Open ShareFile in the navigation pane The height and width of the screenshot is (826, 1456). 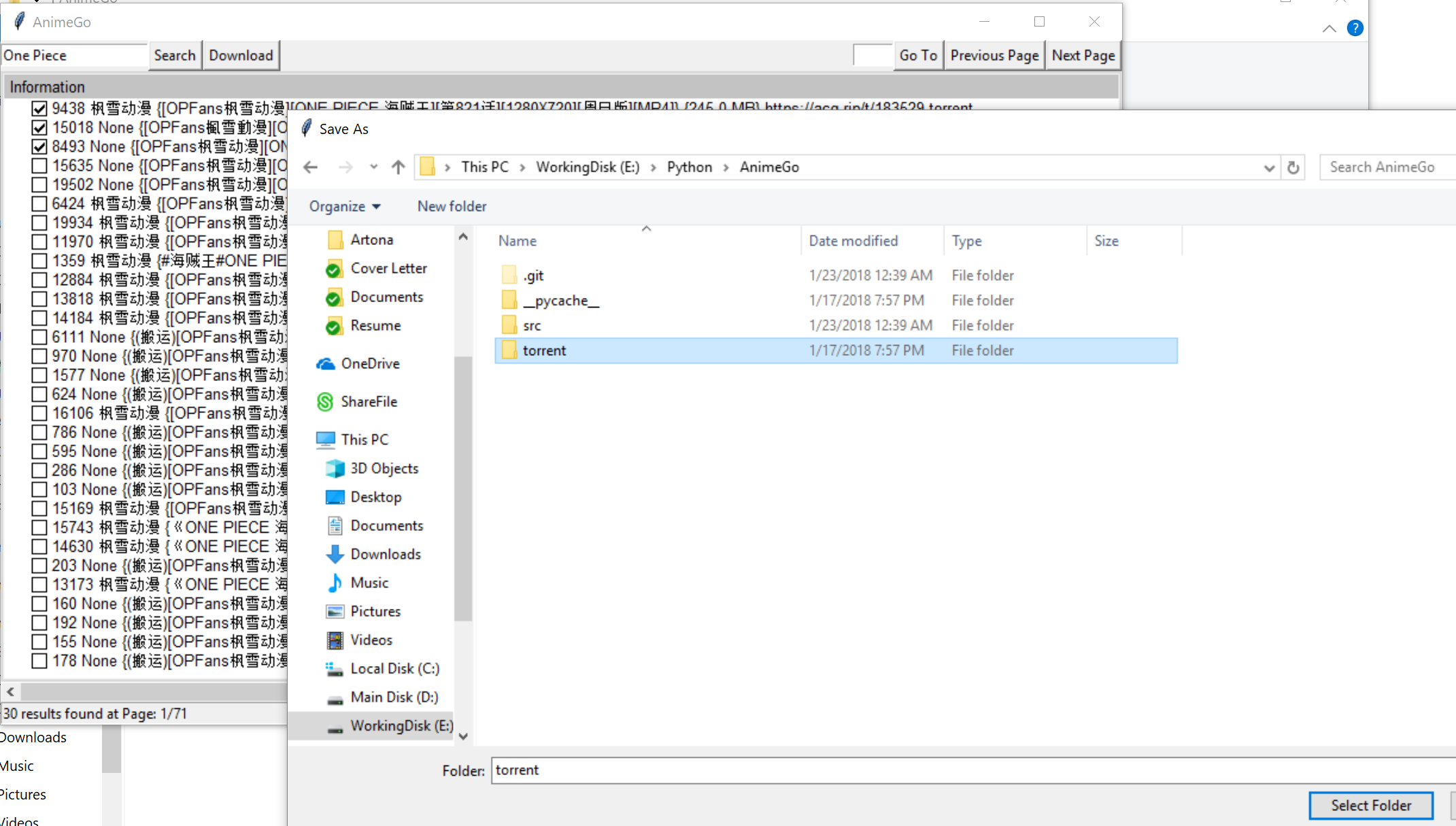coord(369,402)
